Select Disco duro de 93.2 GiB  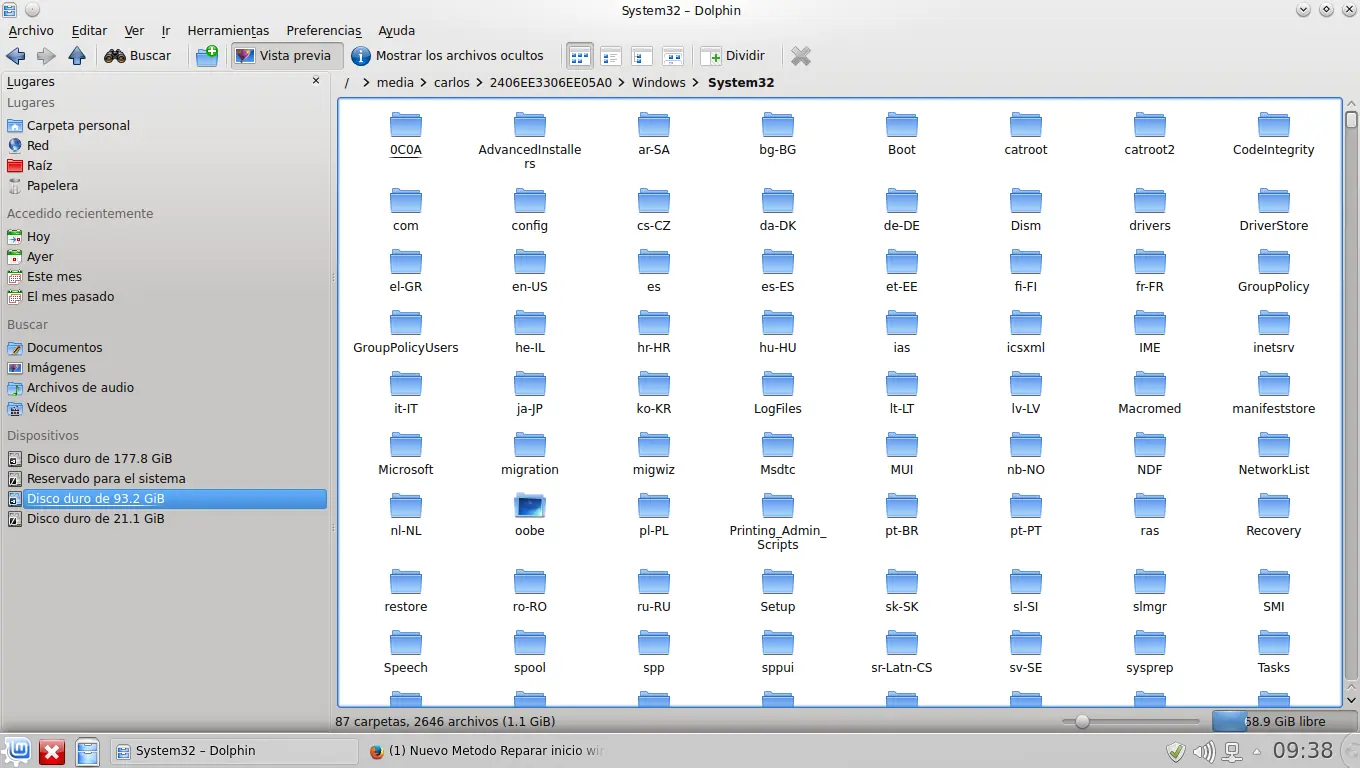tap(166, 499)
